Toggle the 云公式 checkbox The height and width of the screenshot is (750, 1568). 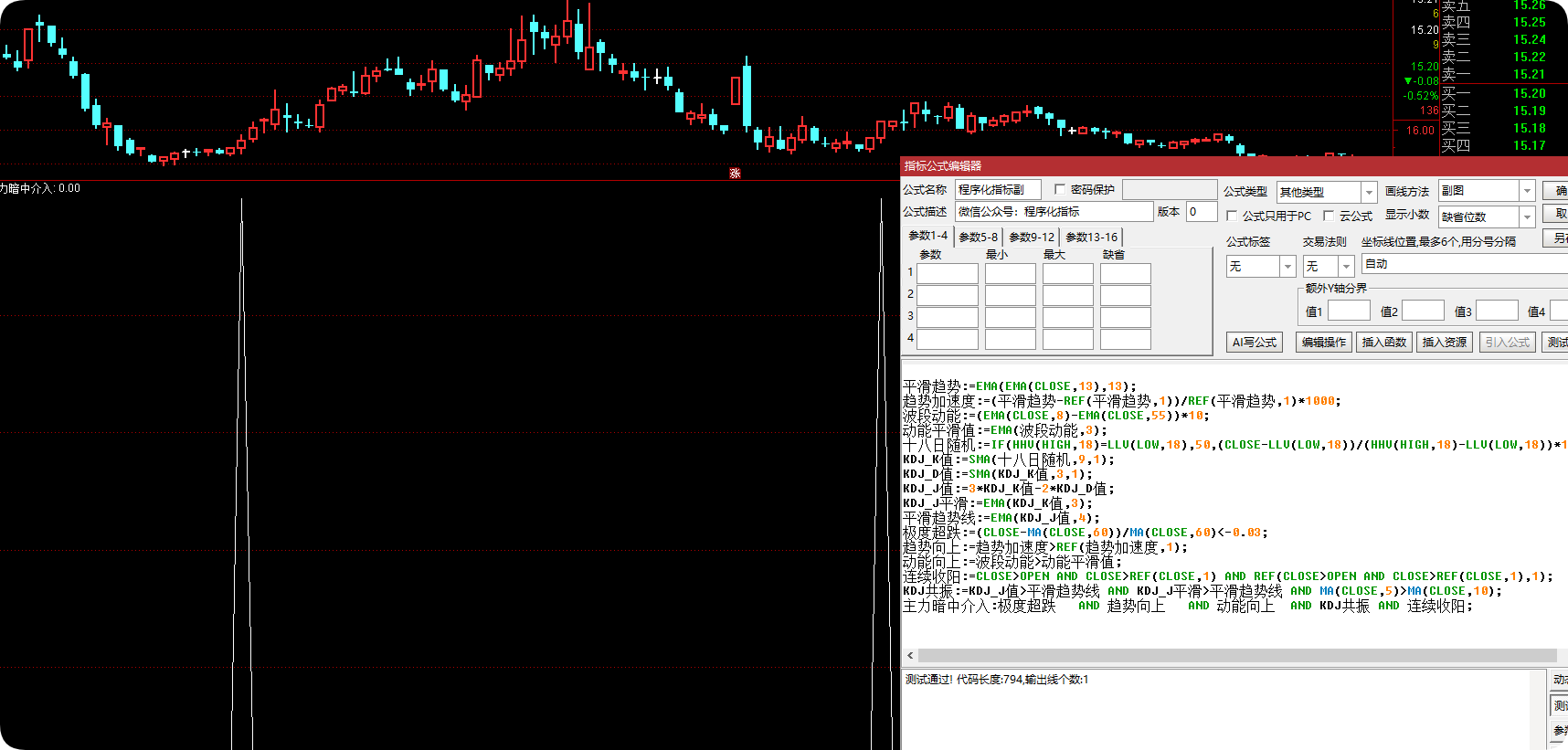pyautogui.click(x=1329, y=216)
